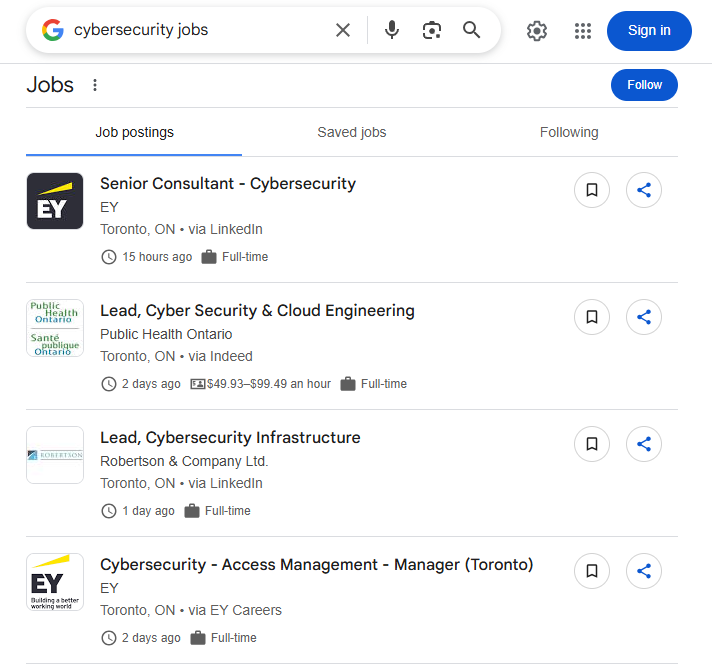The height and width of the screenshot is (664, 712).
Task: Click the magnifying glass search button
Action: point(472,30)
